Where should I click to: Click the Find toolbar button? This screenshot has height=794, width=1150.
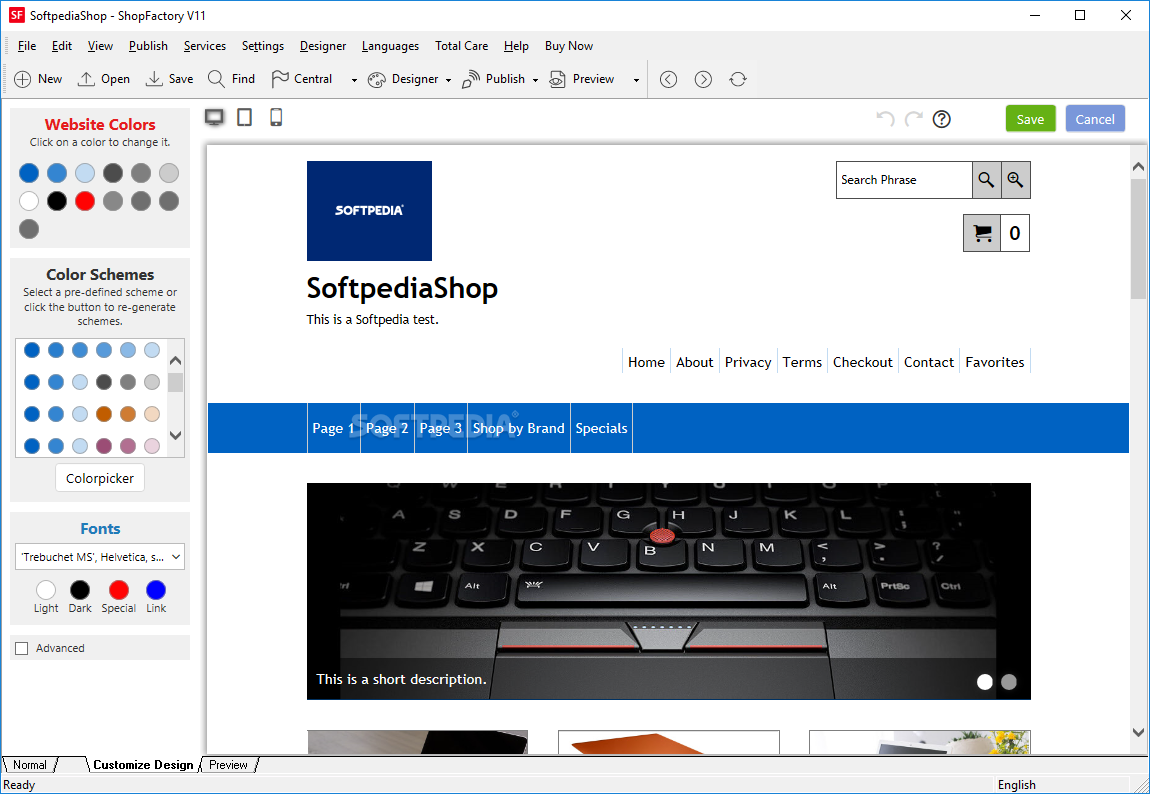(x=231, y=79)
